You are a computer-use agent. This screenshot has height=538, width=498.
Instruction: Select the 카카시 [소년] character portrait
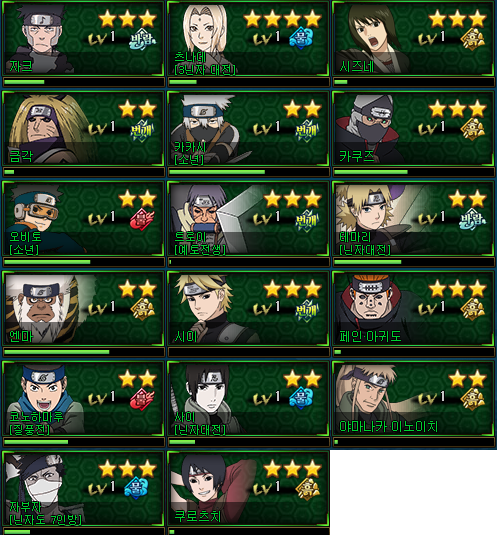[x=206, y=130]
